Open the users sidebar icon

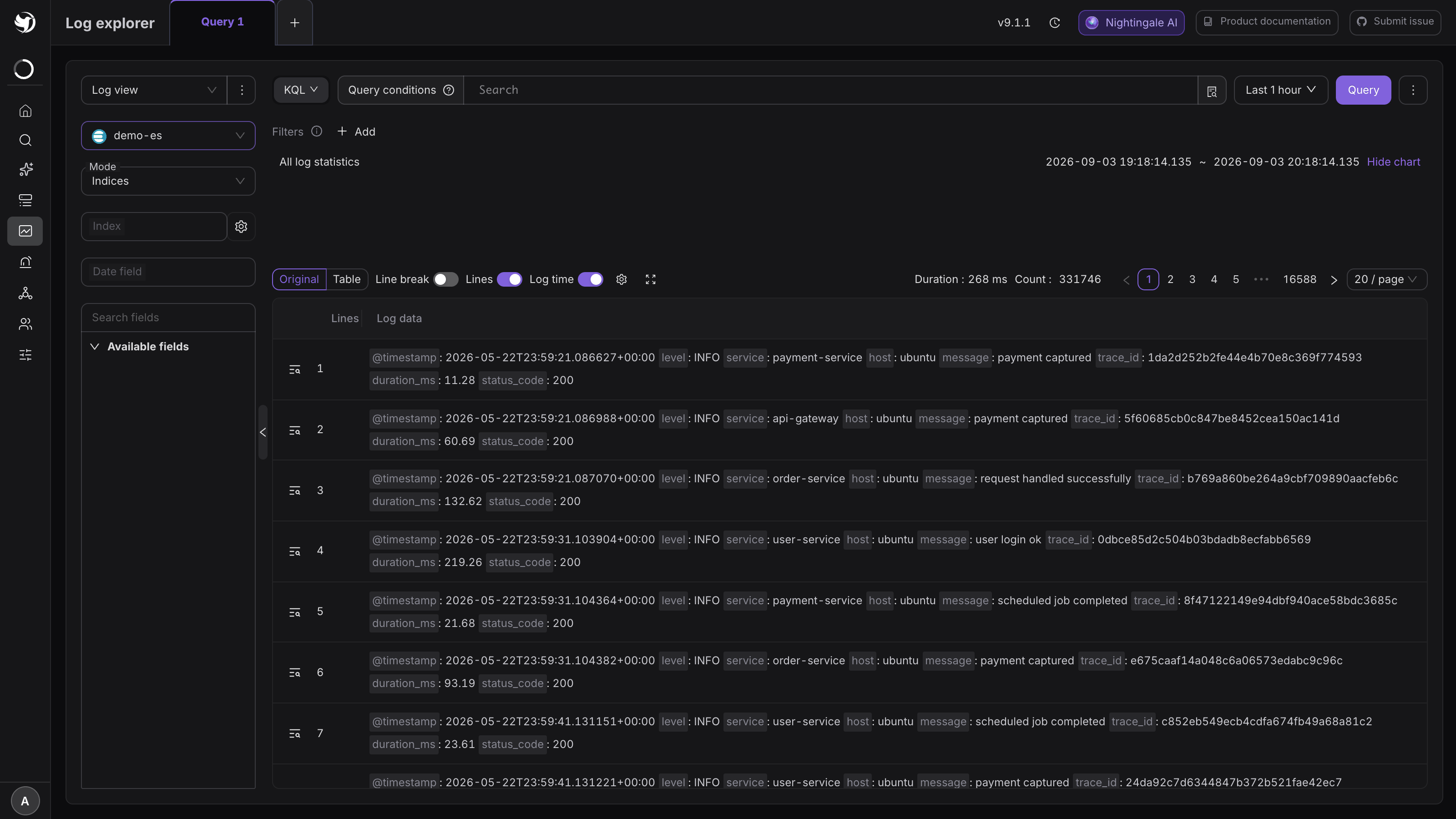pyautogui.click(x=25, y=324)
